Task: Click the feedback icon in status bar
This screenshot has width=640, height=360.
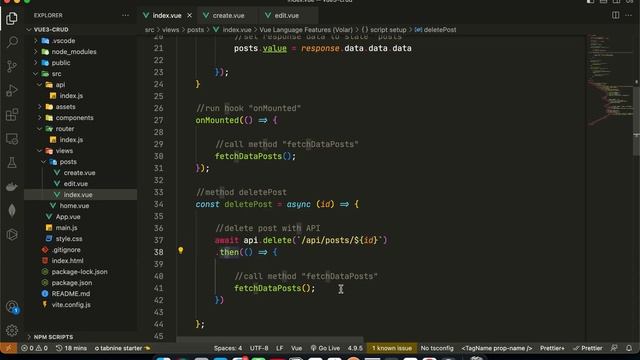Action: [614, 348]
